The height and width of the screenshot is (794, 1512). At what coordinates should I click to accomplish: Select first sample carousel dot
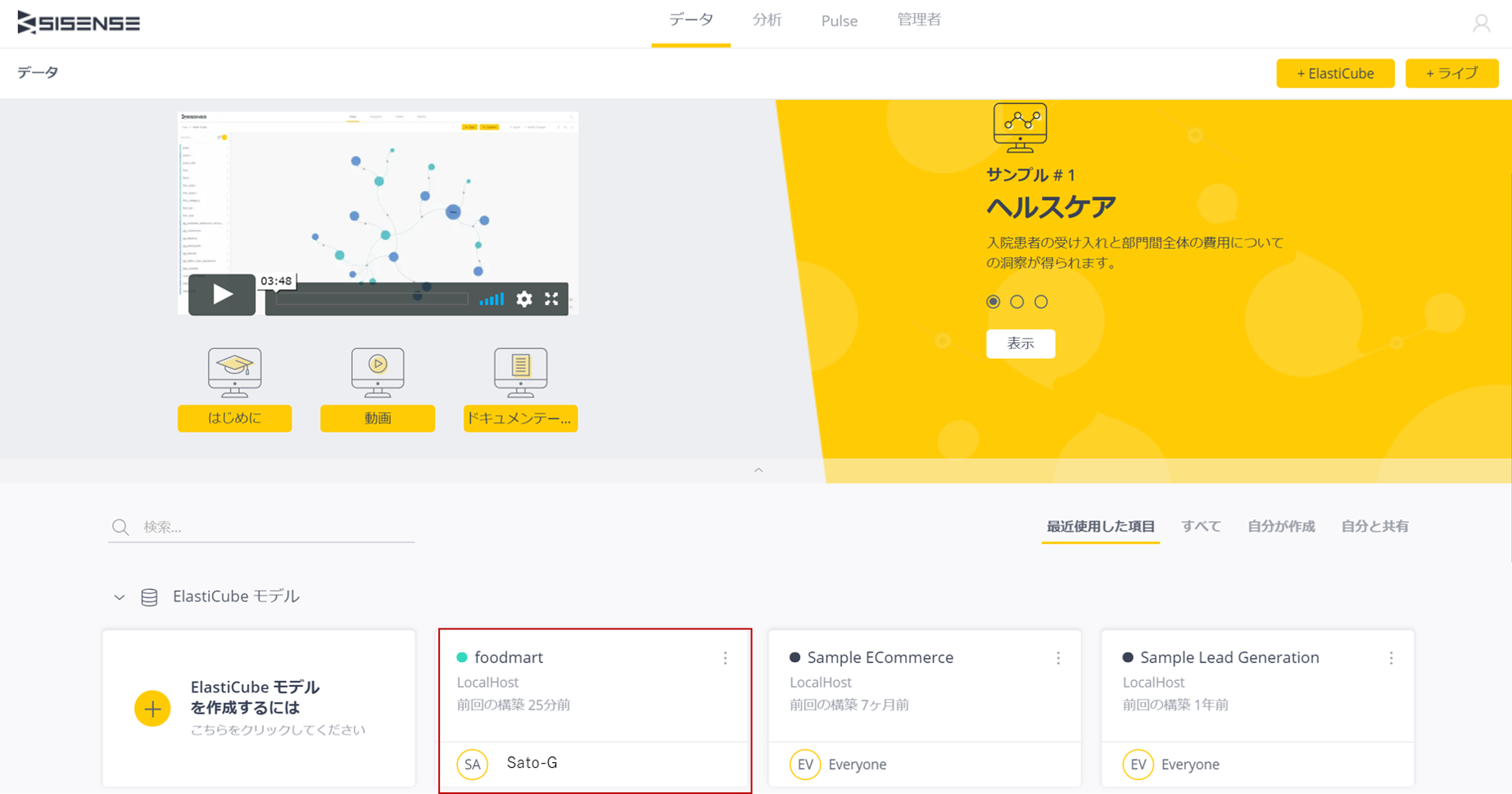tap(994, 302)
